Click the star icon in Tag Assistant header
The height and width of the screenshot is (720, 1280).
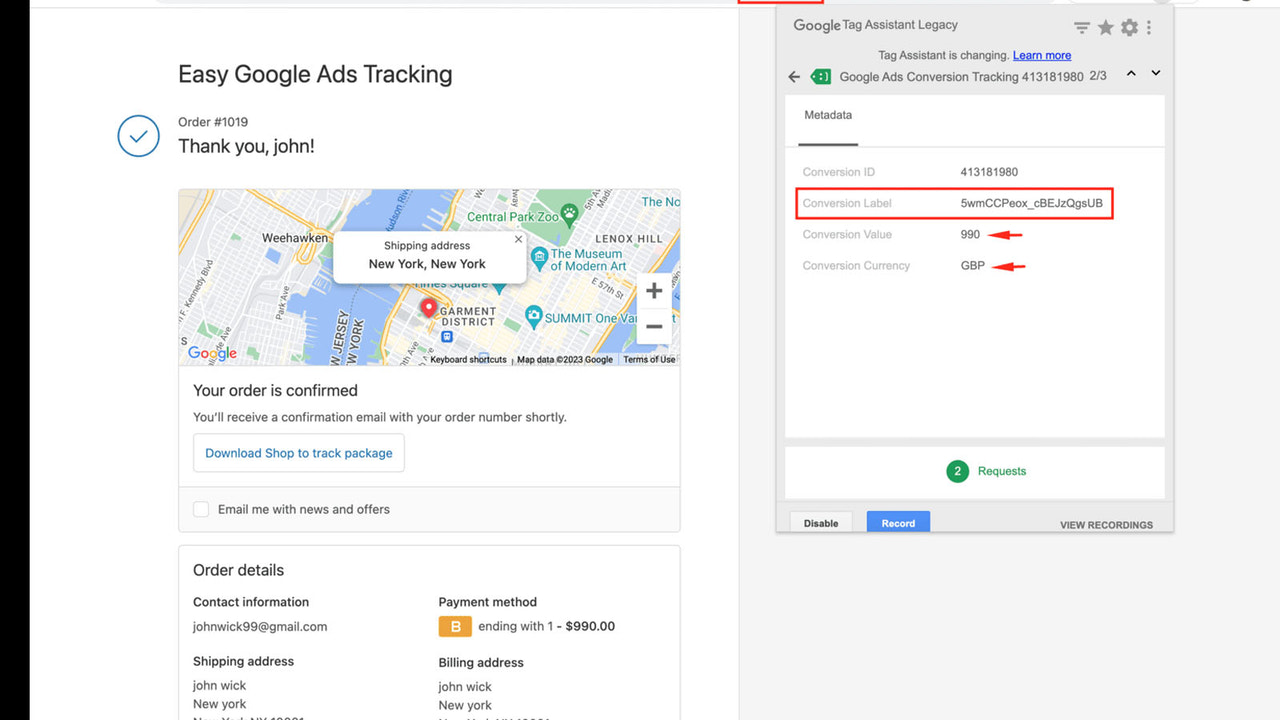tap(1105, 28)
